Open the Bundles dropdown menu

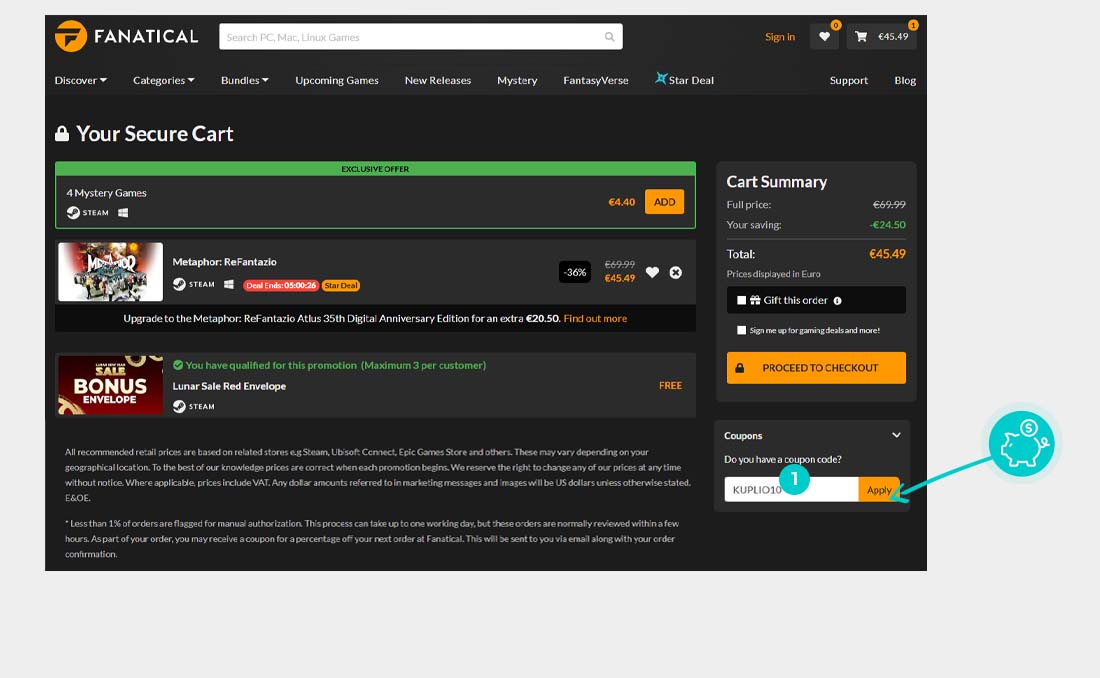click(x=244, y=80)
